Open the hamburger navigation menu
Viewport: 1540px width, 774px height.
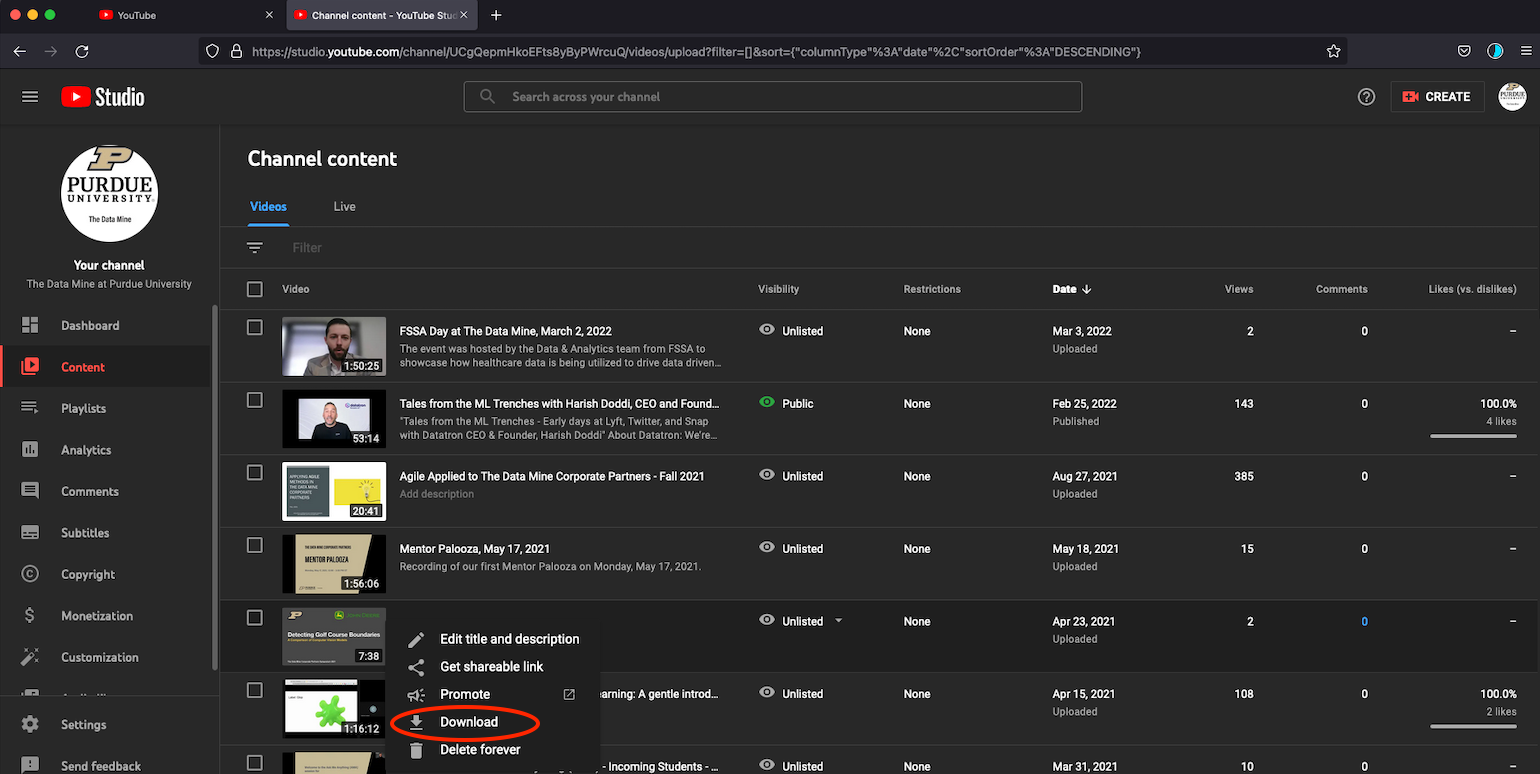tap(30, 97)
